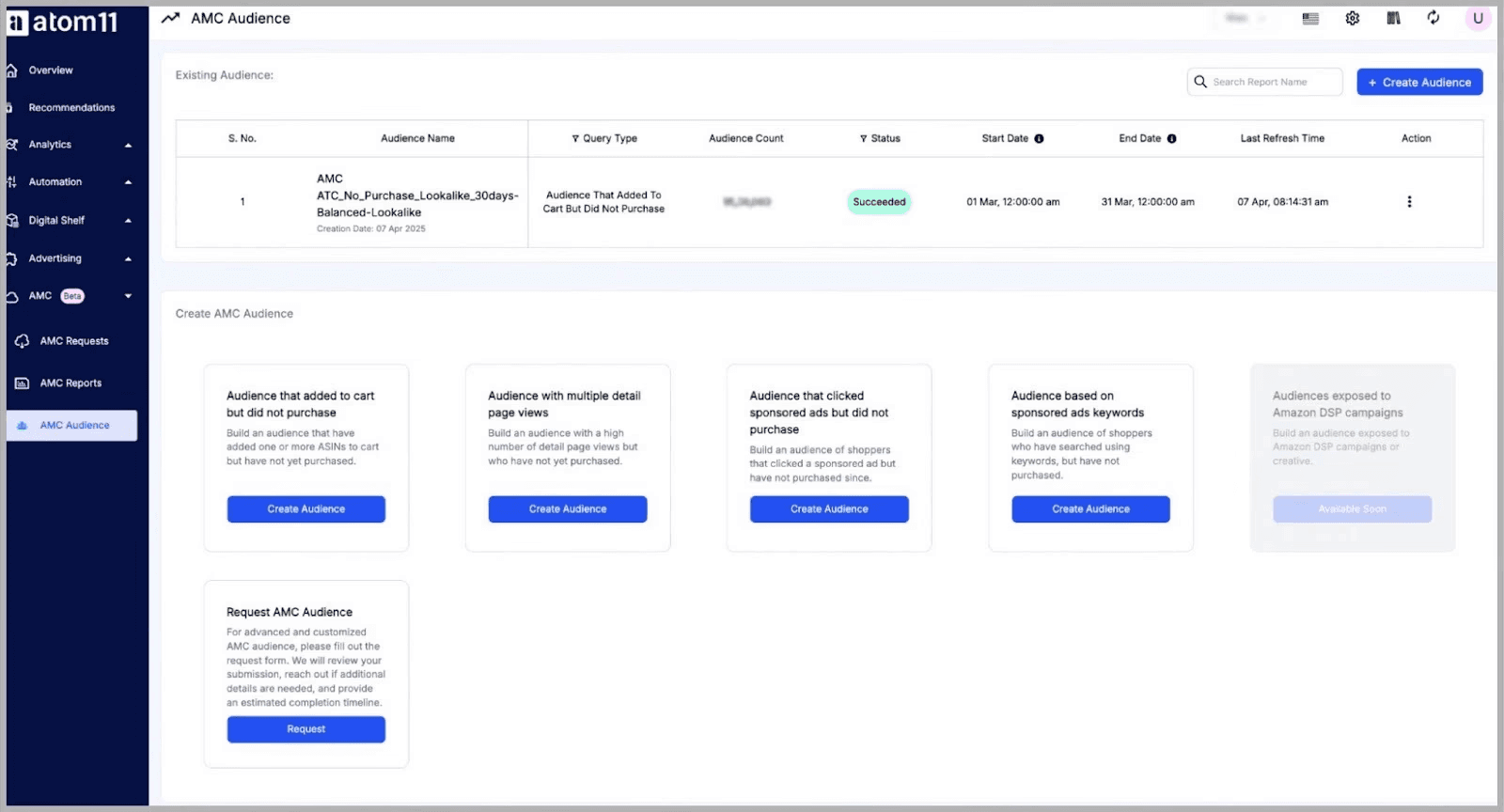Open the Analytics menu item

pyautogui.click(x=50, y=145)
